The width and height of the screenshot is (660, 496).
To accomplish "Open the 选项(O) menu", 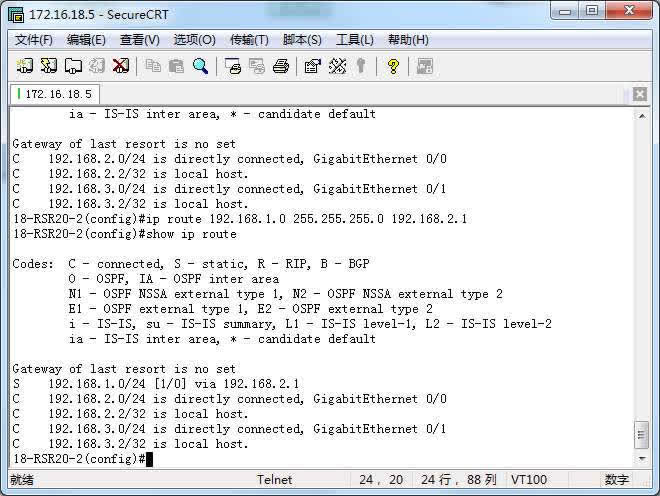I will pyautogui.click(x=194, y=40).
